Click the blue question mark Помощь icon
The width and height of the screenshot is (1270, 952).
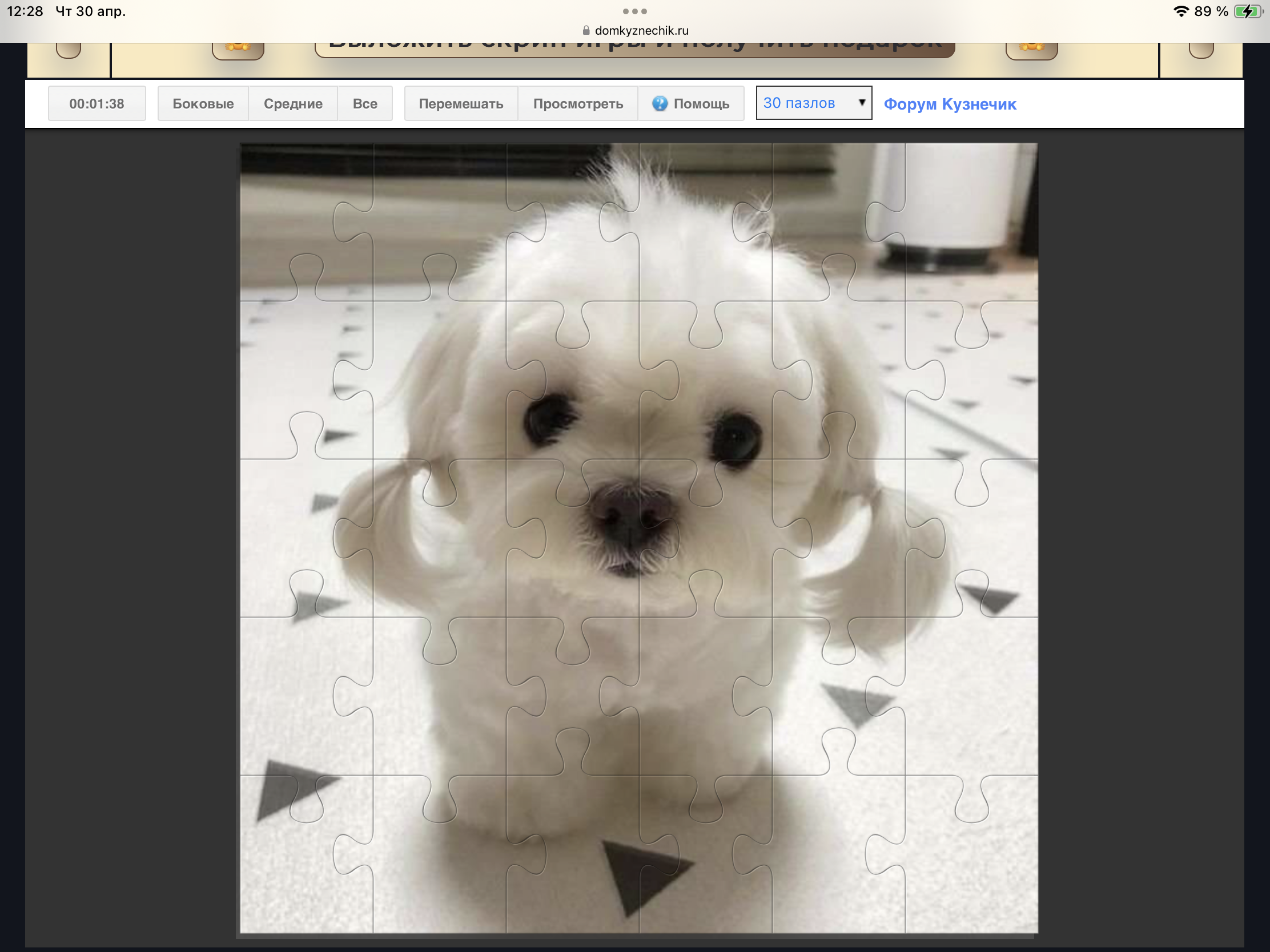[660, 103]
